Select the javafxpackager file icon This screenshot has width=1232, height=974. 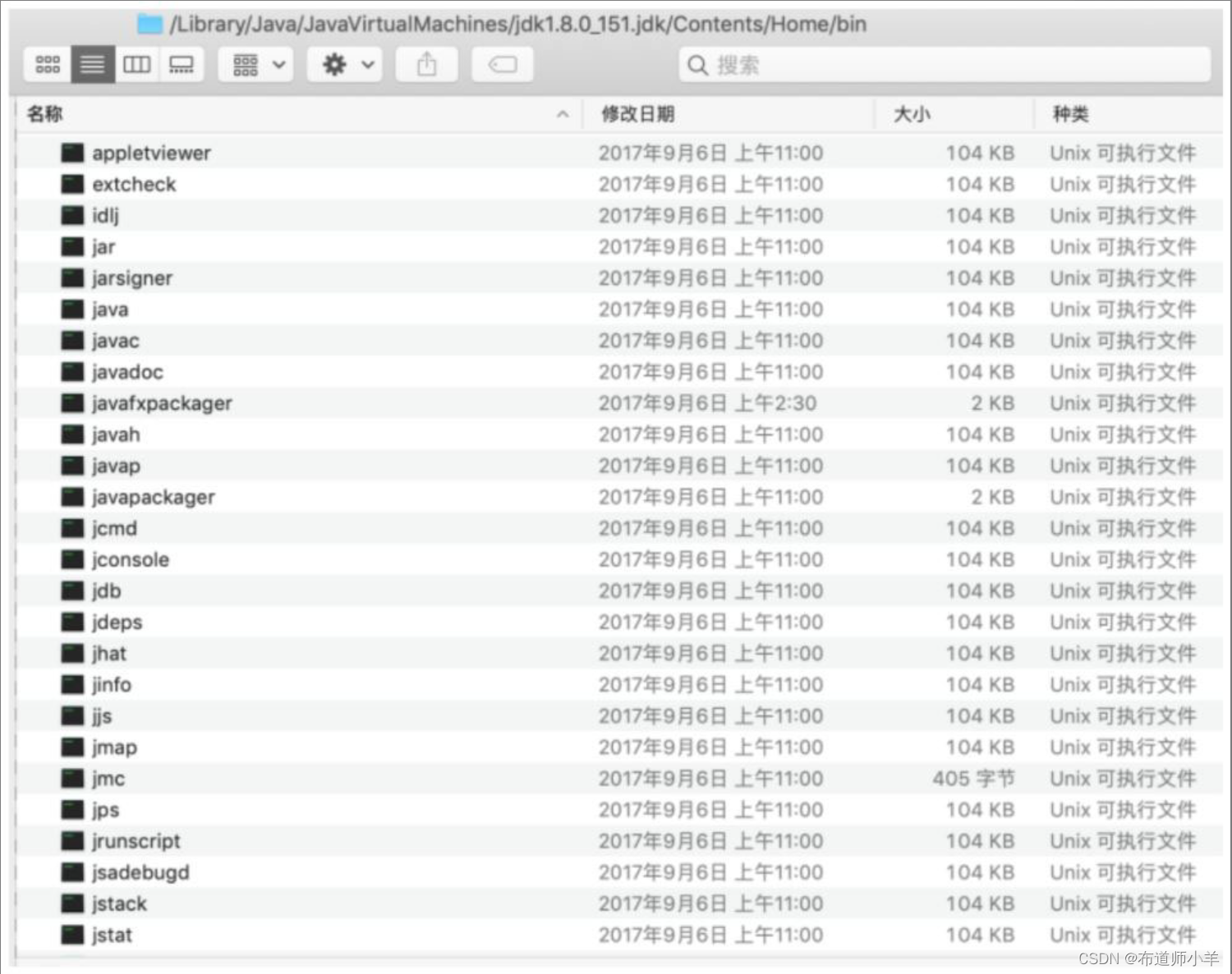73,403
